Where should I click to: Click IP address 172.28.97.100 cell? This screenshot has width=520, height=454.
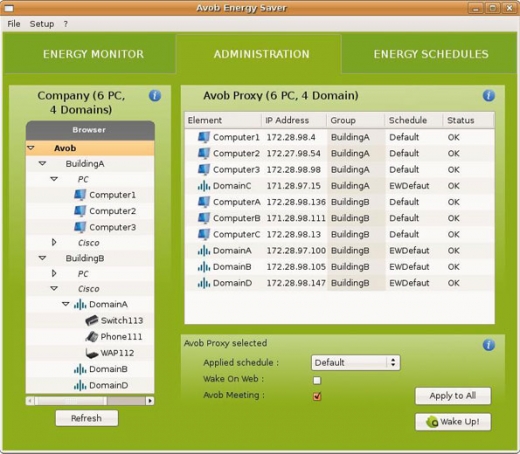296,251
